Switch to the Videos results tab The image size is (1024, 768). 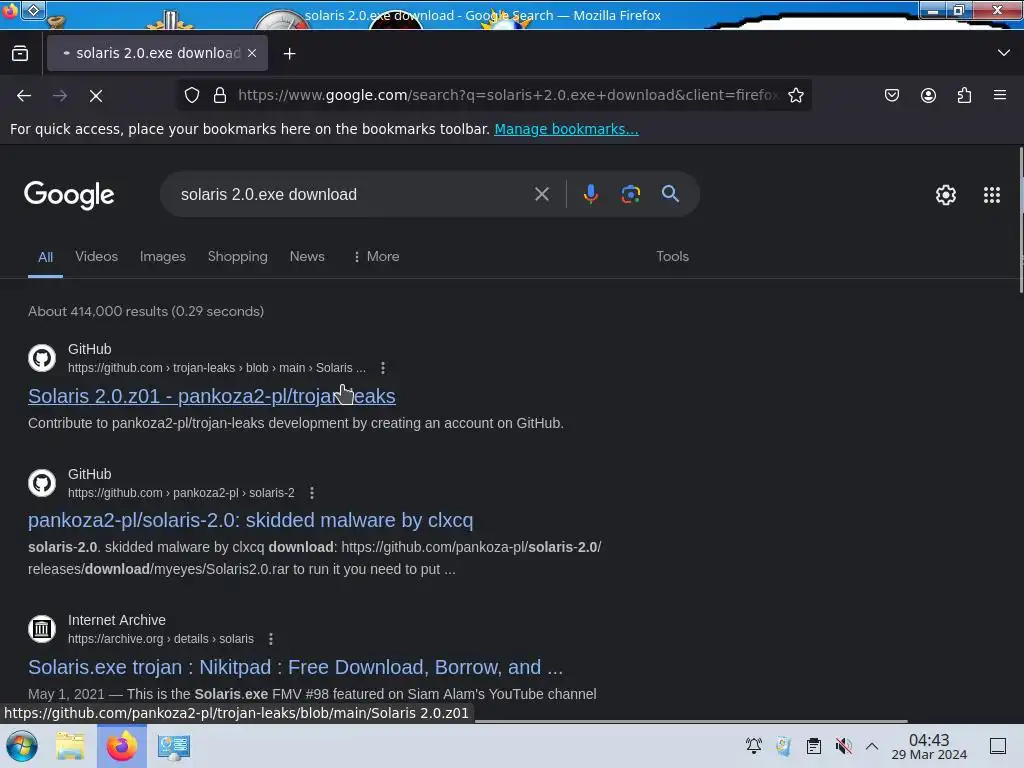click(97, 257)
